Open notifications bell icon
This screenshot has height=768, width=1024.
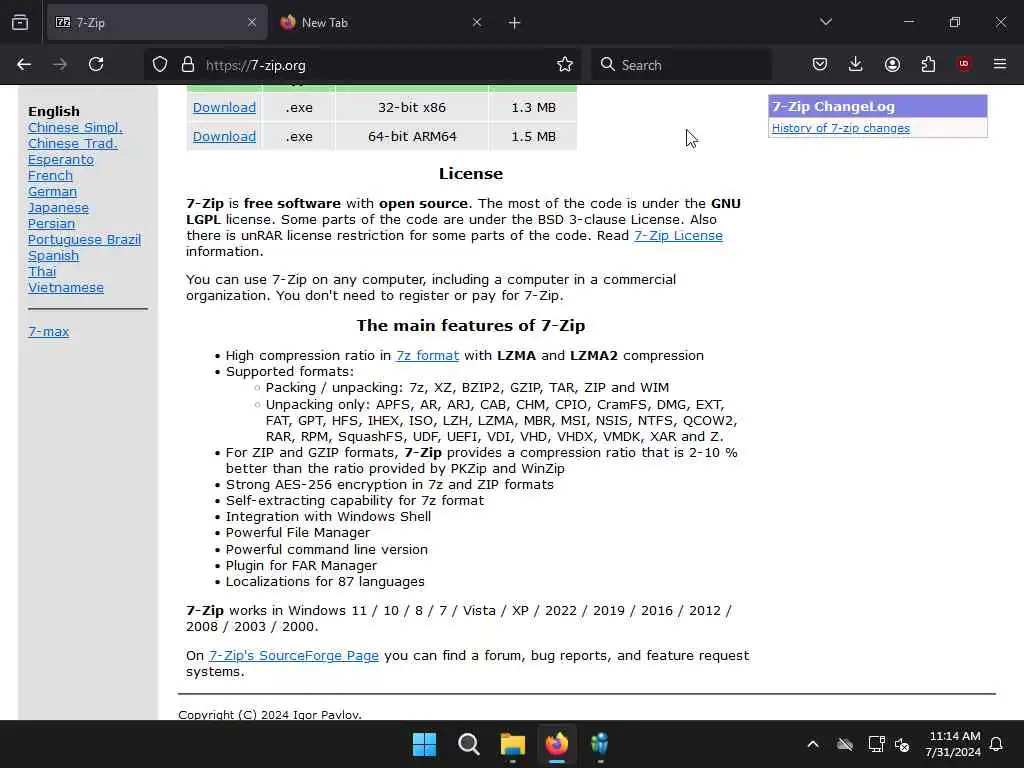[x=997, y=744]
